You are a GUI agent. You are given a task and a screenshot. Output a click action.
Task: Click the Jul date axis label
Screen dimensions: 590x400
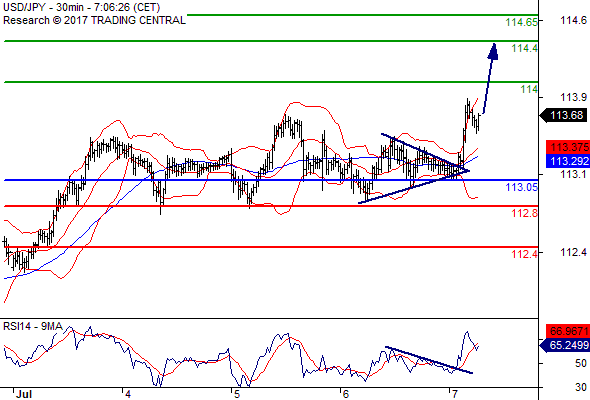24,394
